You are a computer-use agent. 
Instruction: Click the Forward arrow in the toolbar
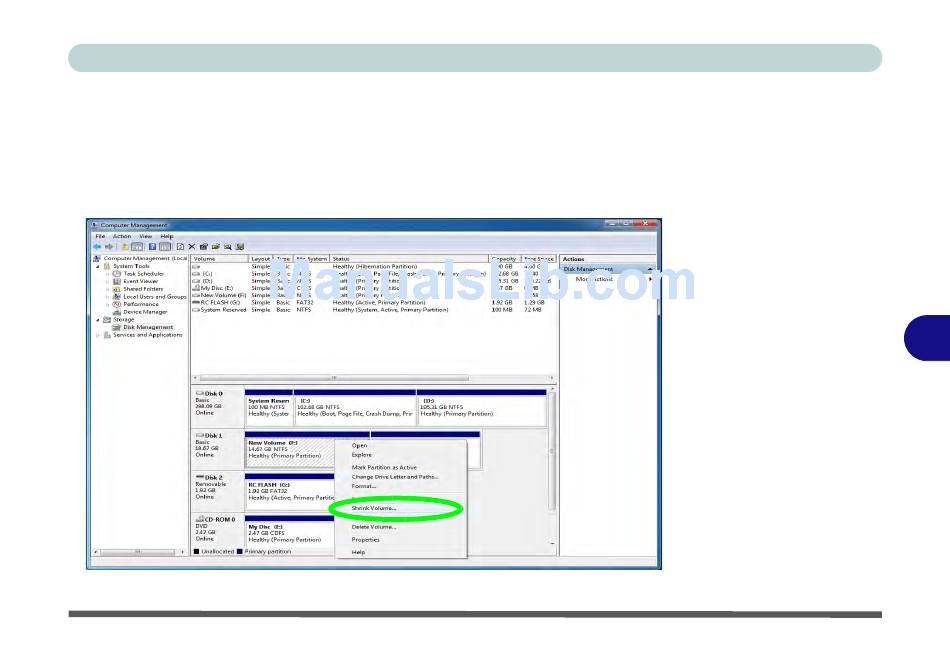point(109,247)
